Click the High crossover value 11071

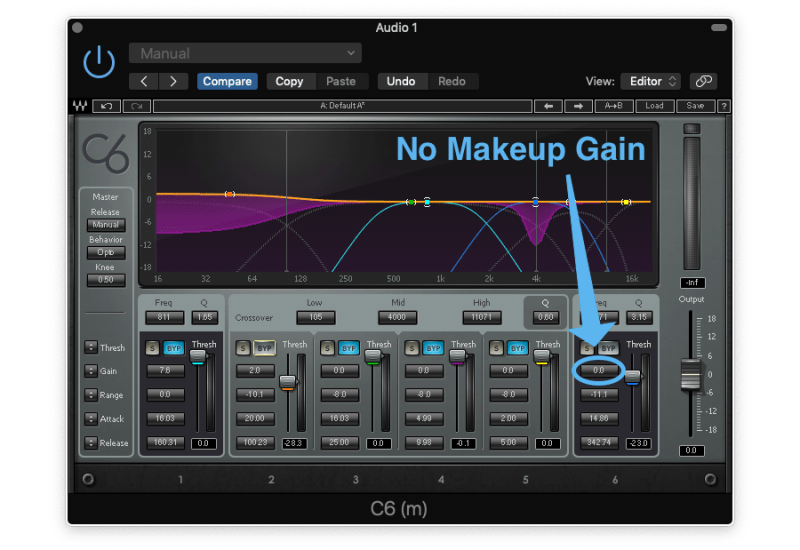coord(482,317)
